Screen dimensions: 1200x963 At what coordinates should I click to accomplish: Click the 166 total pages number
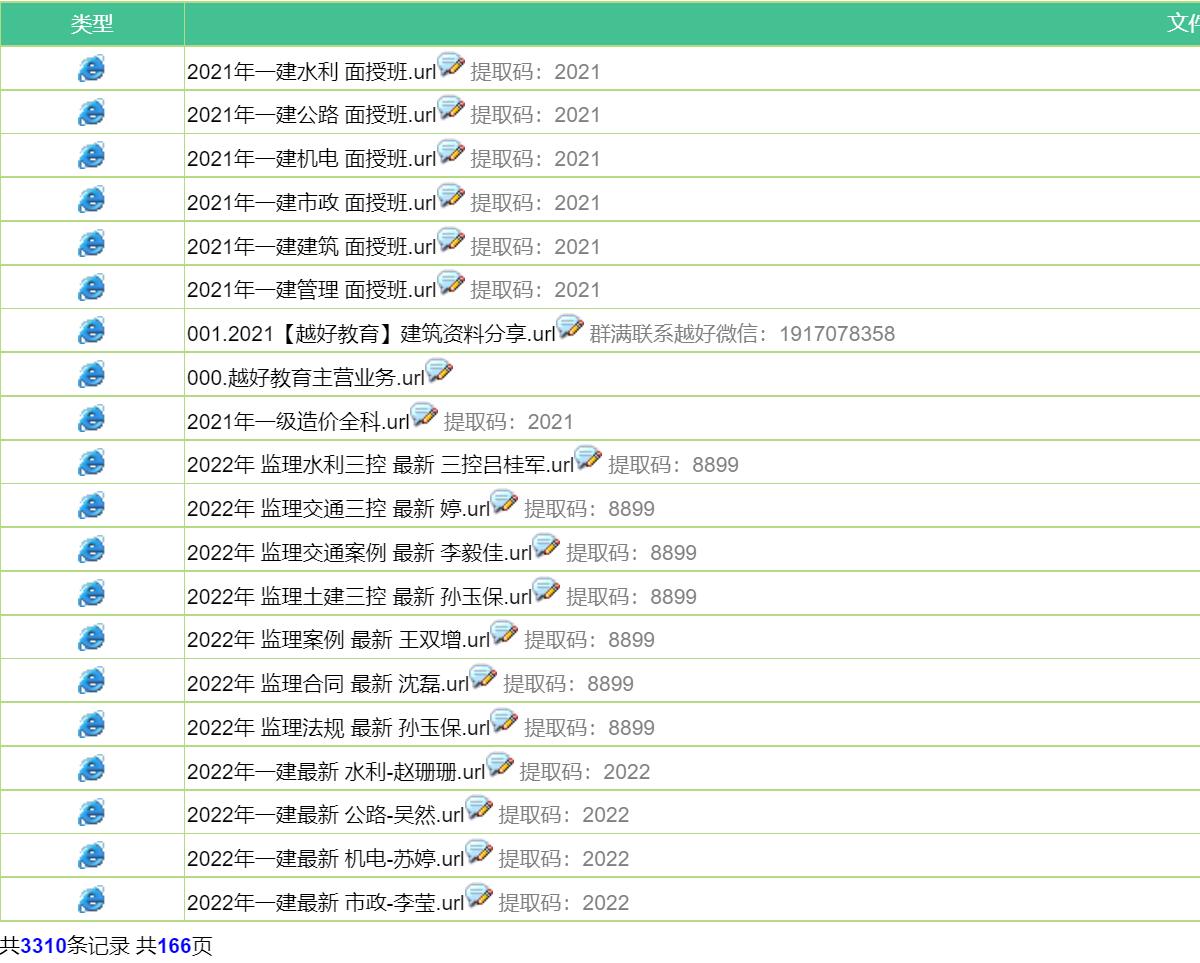tap(173, 946)
